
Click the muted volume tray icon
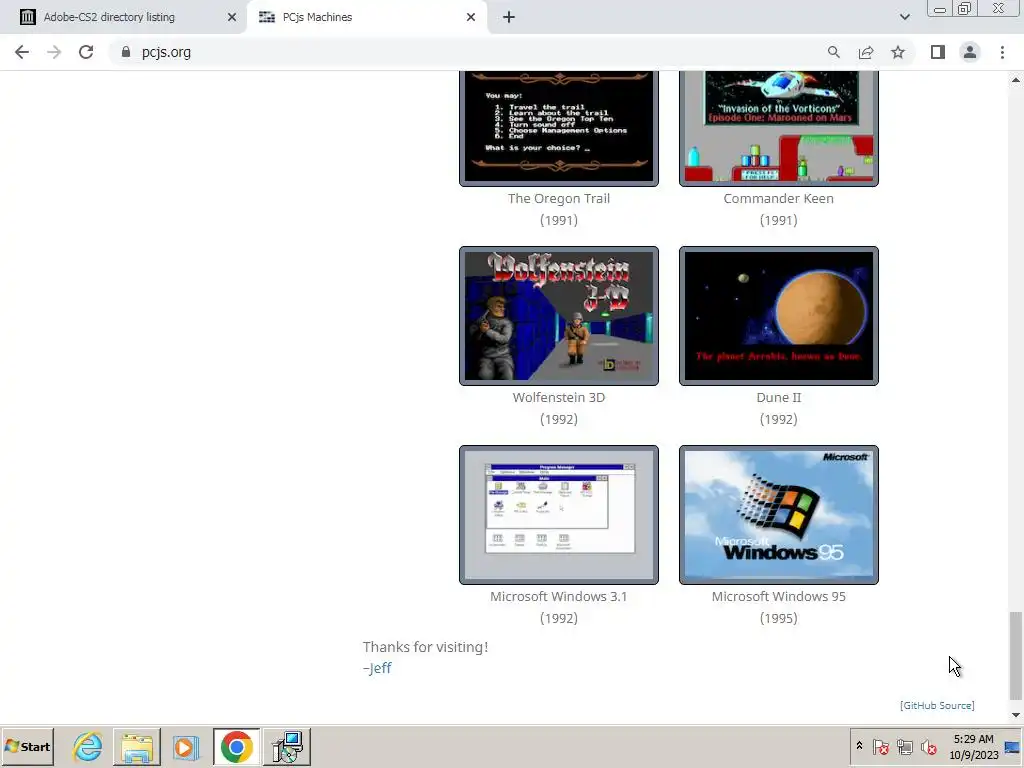pyautogui.click(x=928, y=746)
